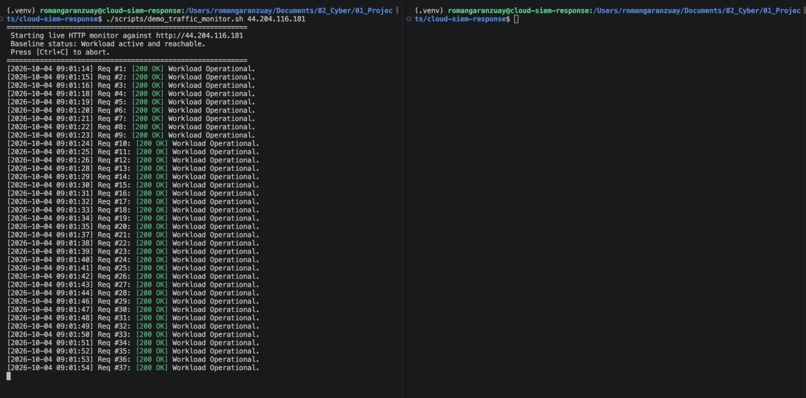Click the Req #8 log line
This screenshot has width=806, height=398.
[x=131, y=127]
